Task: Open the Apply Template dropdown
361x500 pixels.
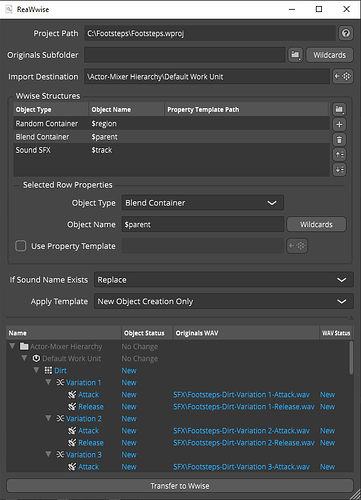Action: [224, 301]
